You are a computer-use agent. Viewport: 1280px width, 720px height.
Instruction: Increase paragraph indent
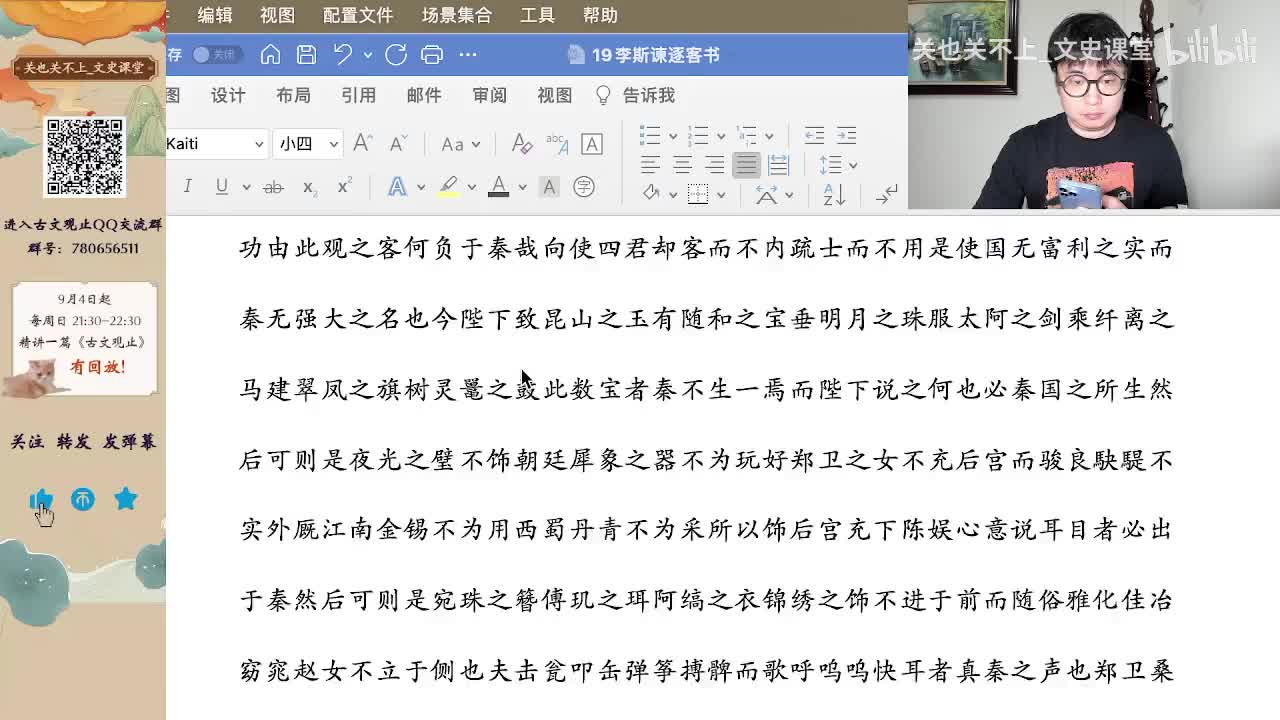[847, 135]
